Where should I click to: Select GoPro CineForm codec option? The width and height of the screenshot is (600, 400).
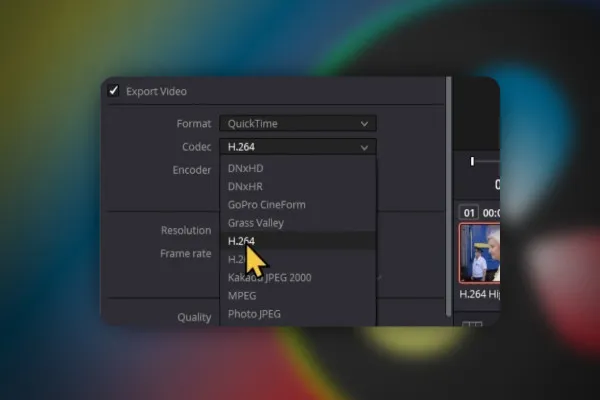pos(298,205)
